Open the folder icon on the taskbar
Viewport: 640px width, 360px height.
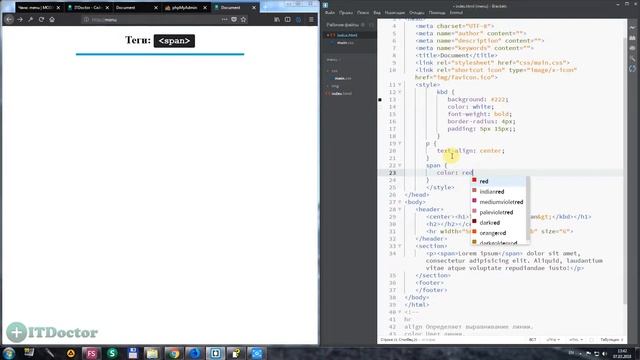pos(152,353)
